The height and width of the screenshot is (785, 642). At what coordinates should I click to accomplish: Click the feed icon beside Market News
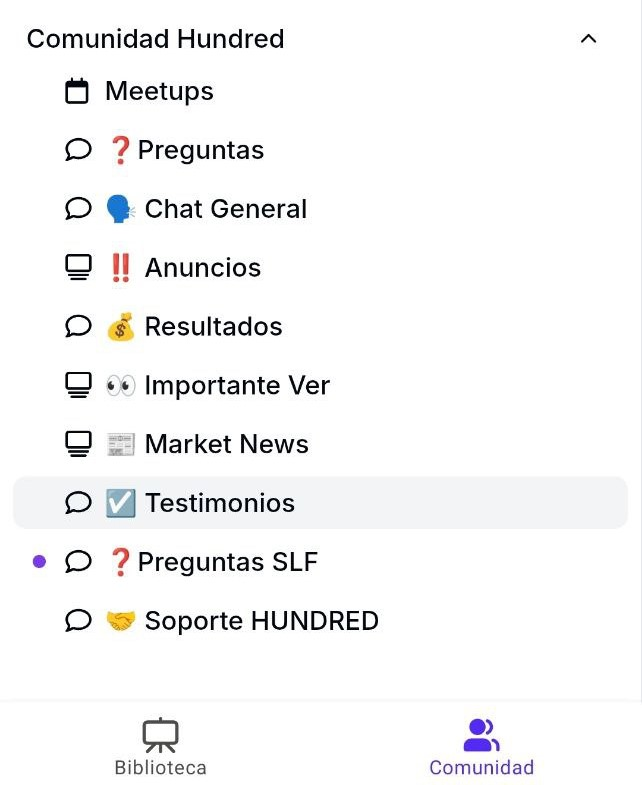(78, 444)
